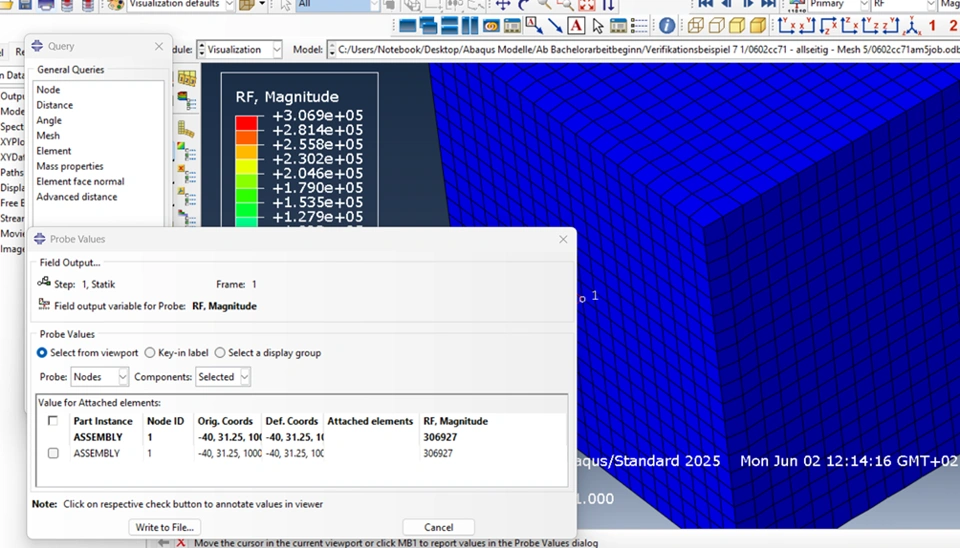Open the 'RF' output variable dropdown
Viewport: 960px width, 548px height.
click(x=904, y=4)
